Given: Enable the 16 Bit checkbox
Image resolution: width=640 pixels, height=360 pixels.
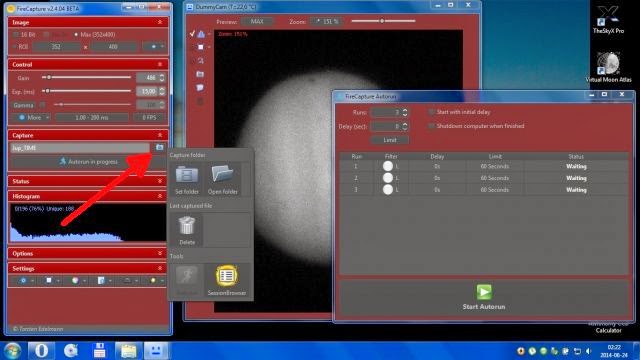Looking at the screenshot, I should coord(16,35).
